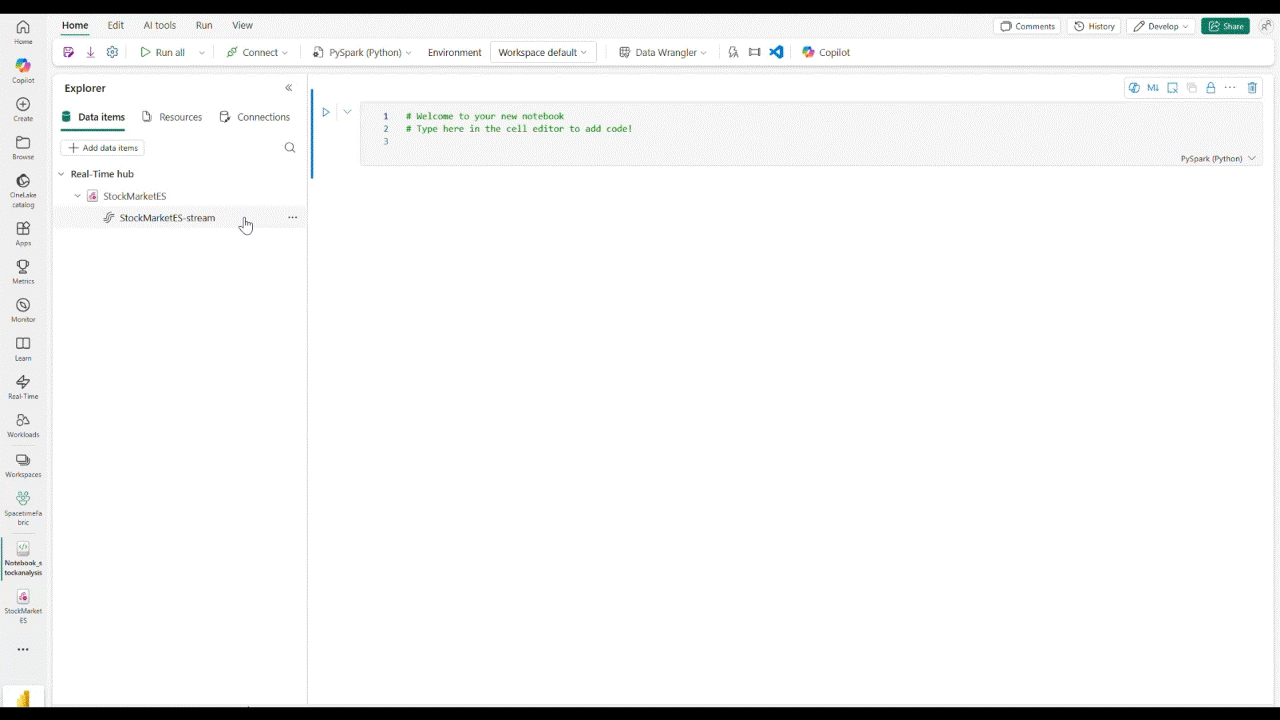The image size is (1280, 720).
Task: Collapse the StockMarketES node
Action: [77, 196]
